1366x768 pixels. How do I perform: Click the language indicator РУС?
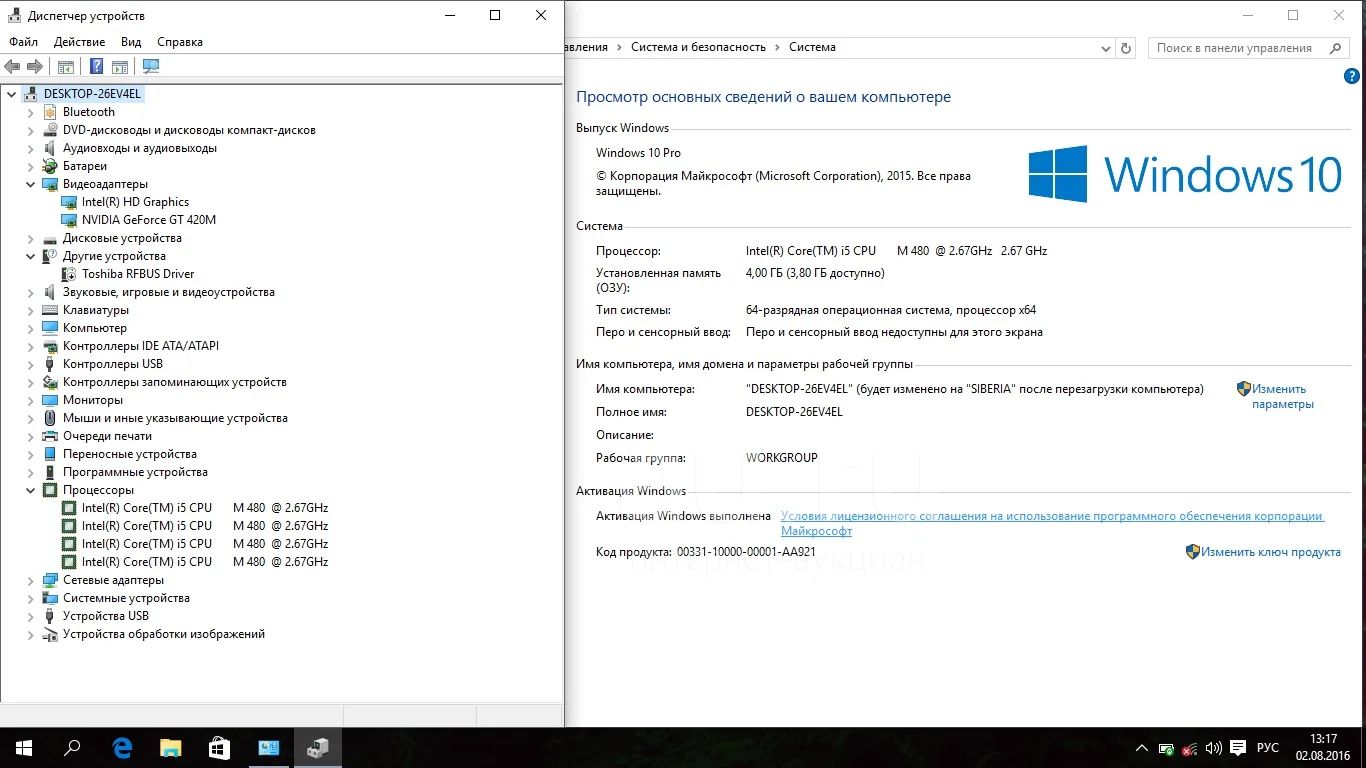pos(1268,748)
